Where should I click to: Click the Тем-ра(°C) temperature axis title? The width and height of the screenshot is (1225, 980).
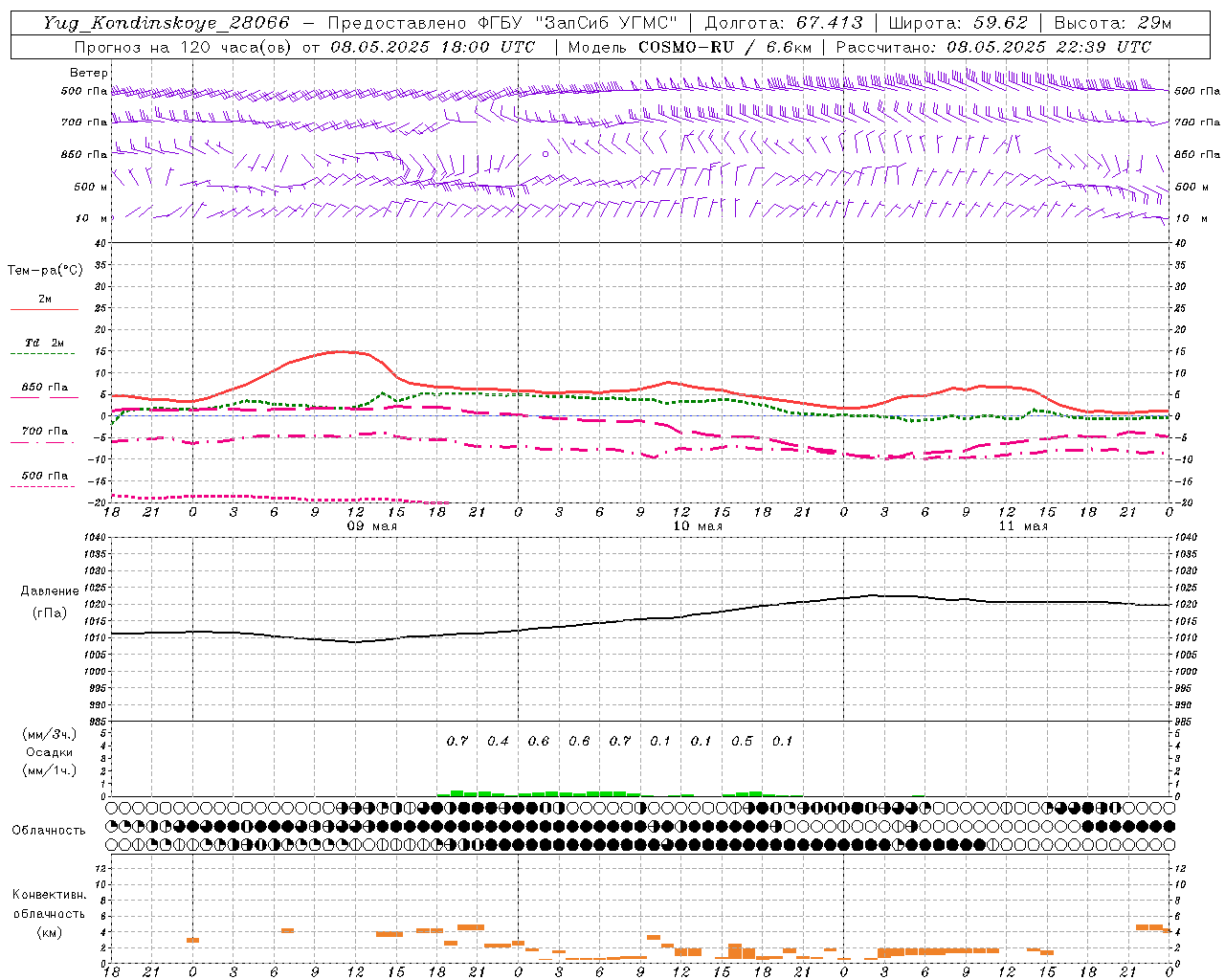[45, 270]
